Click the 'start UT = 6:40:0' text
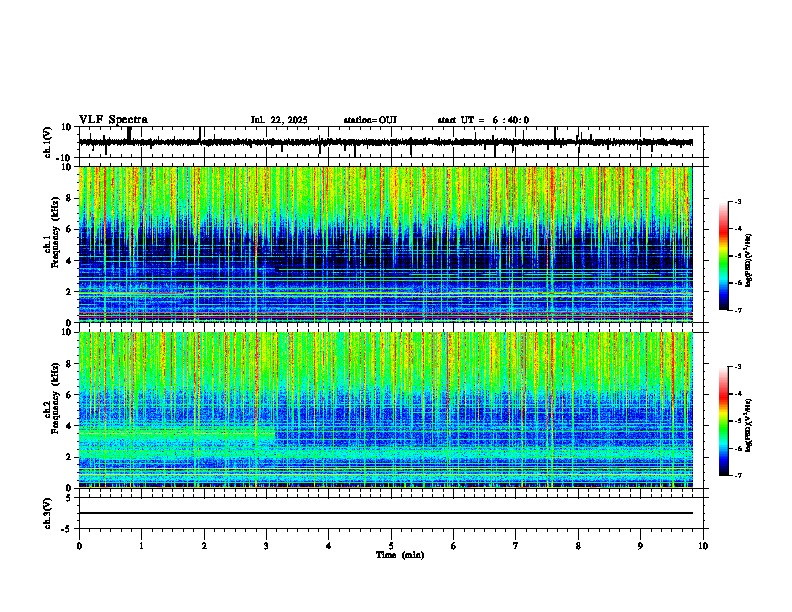This screenshot has width=792, height=612. click(x=483, y=120)
